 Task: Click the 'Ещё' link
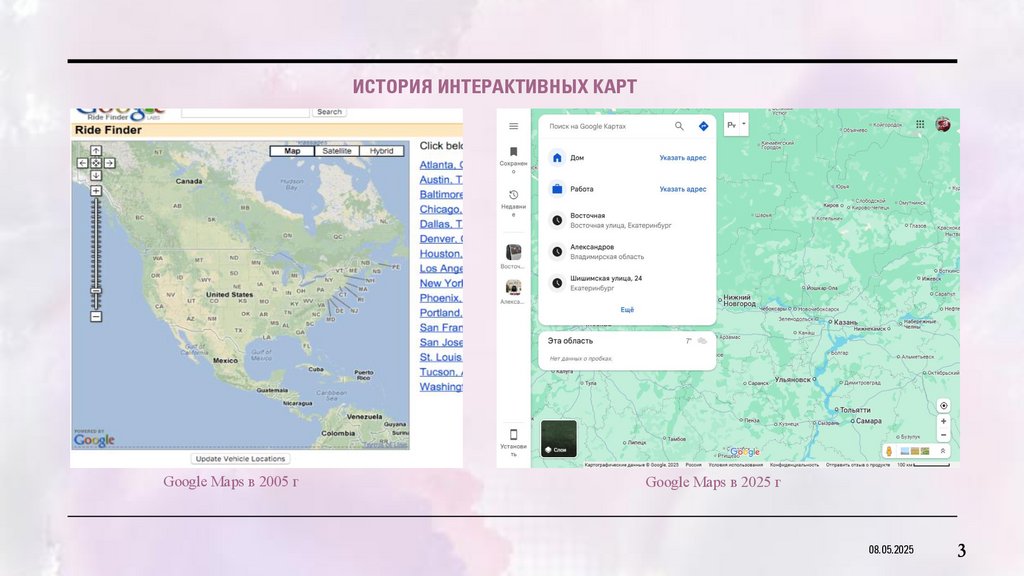coord(627,310)
